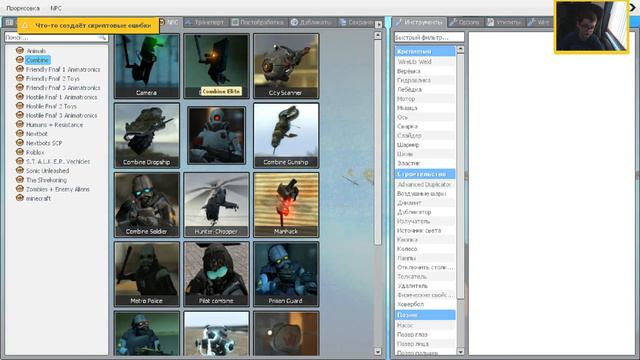Screen dimensions: 640x360
Task: Spawn the Pilot combine NPC
Action: click(x=216, y=274)
